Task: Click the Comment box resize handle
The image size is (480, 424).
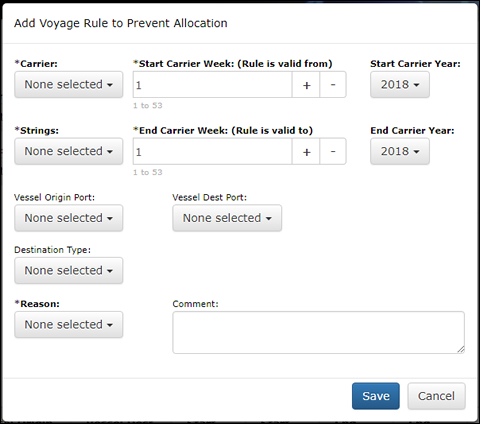Action: pyautogui.click(x=461, y=350)
